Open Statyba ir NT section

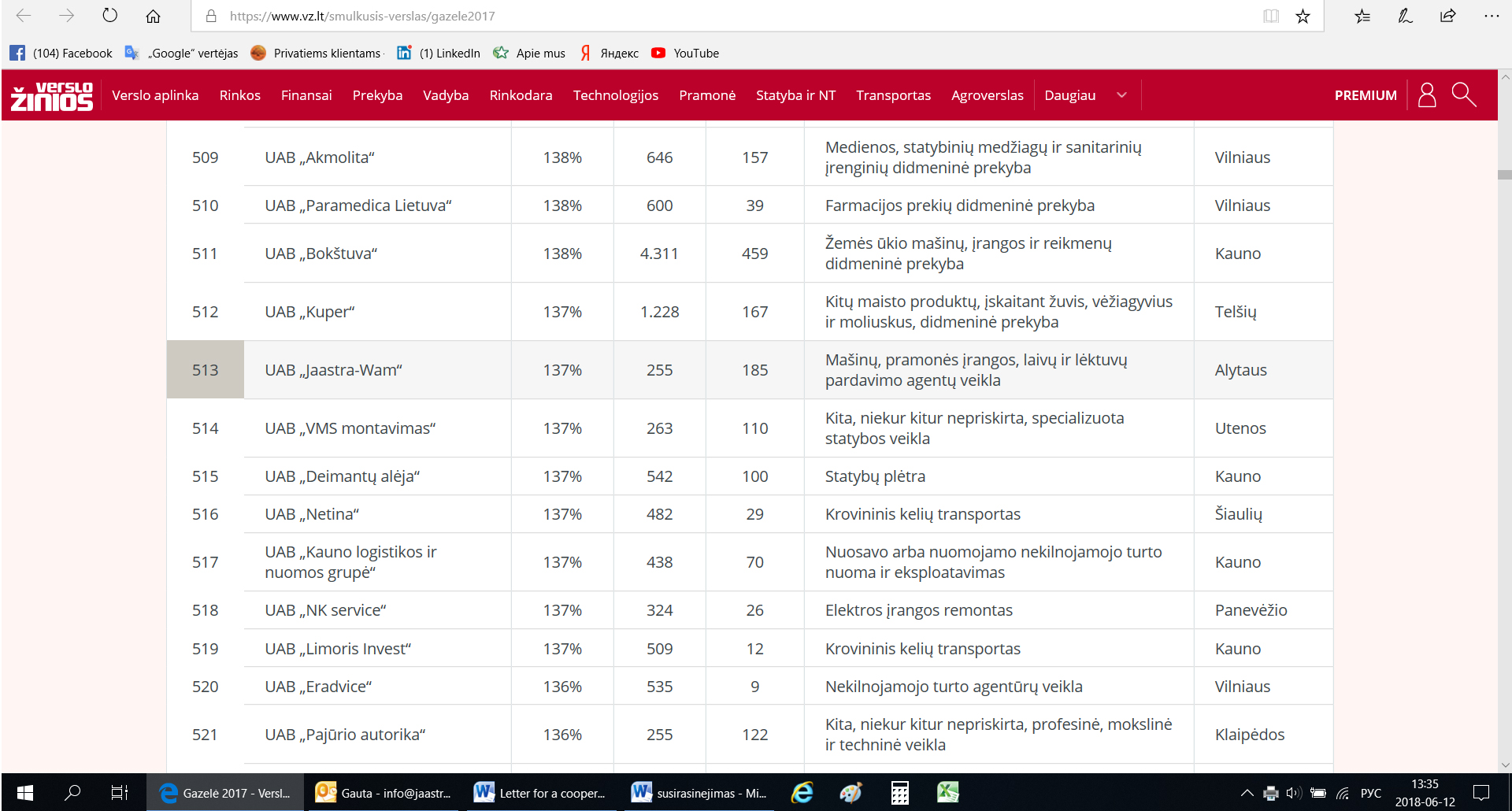[x=795, y=95]
